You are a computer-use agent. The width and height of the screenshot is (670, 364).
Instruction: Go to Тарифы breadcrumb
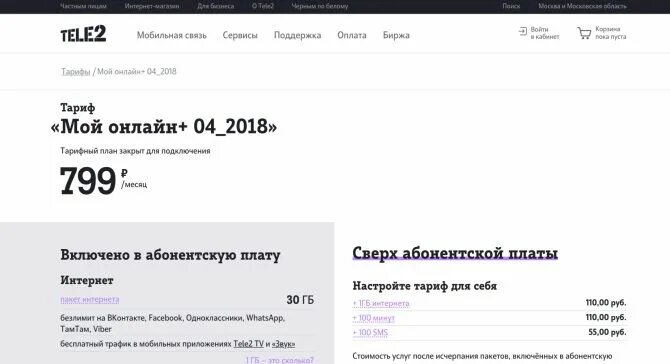pyautogui.click(x=76, y=71)
